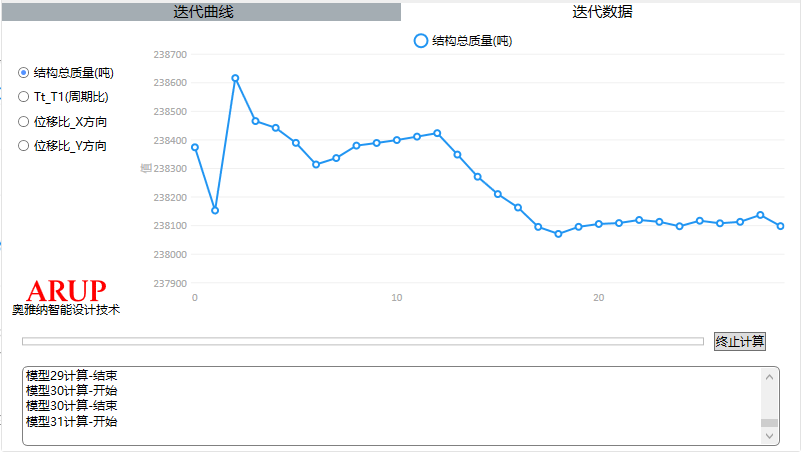
Task: Click the dip data point near 238150
Action: 215,210
